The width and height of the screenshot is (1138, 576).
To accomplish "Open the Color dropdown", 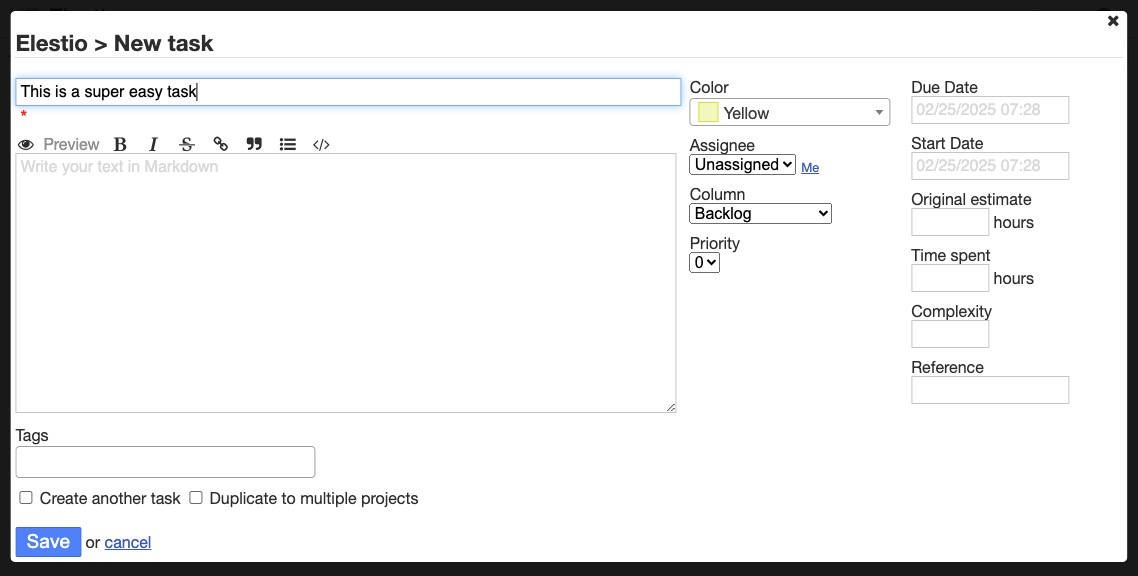I will pos(789,112).
